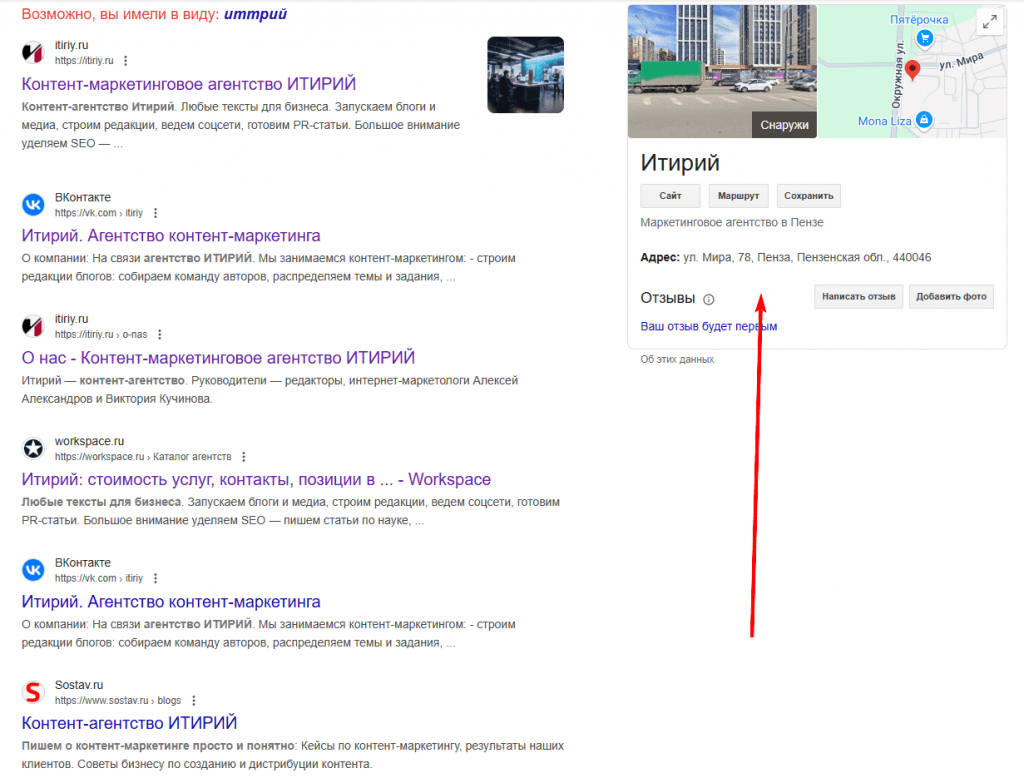Open 'О нас - Контент-маркетинговое агентство ИТИРИЙ' link

218,358
